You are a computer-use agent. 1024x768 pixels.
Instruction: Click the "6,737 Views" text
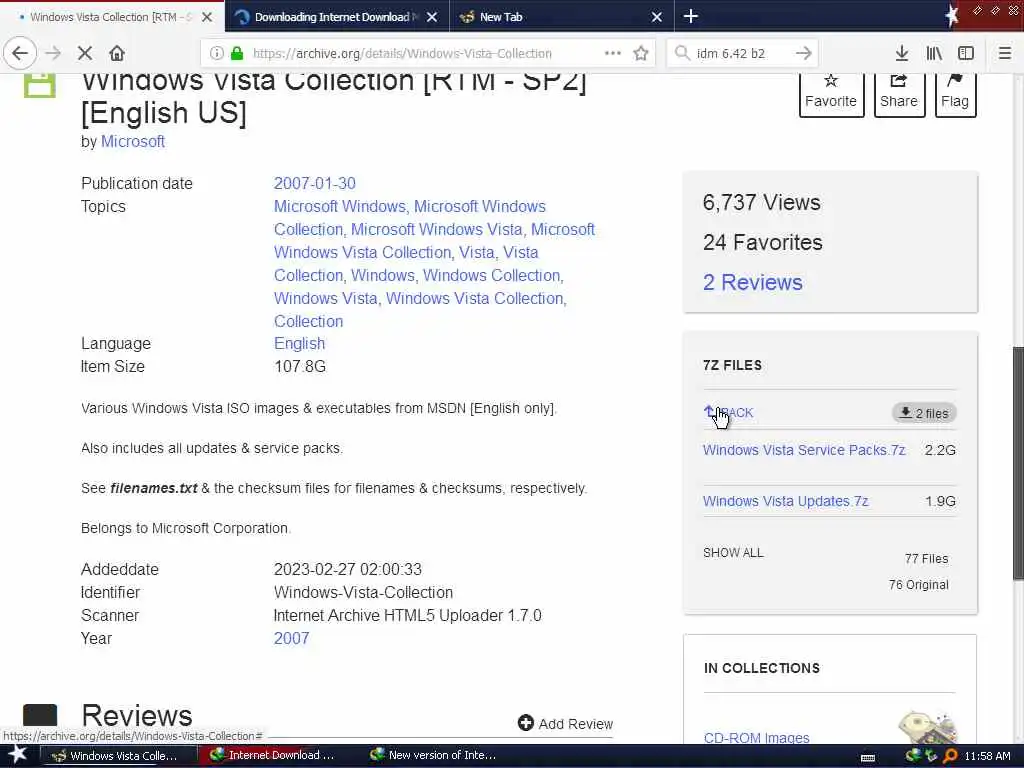(761, 202)
